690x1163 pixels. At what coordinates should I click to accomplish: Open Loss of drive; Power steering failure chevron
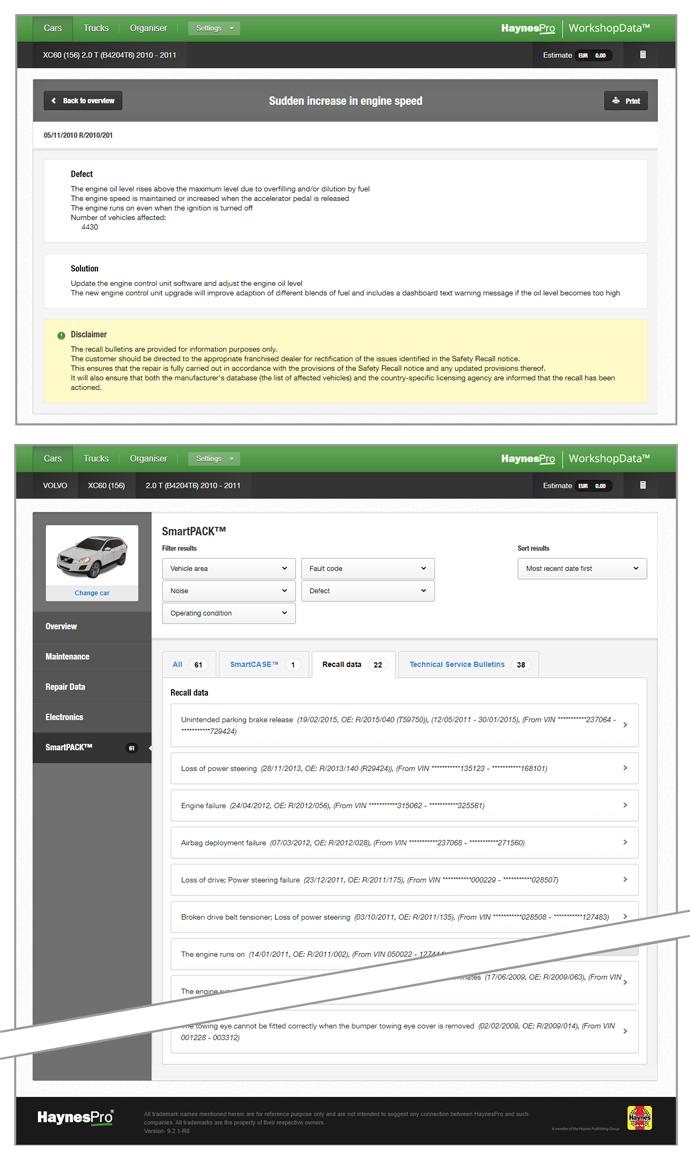[625, 879]
